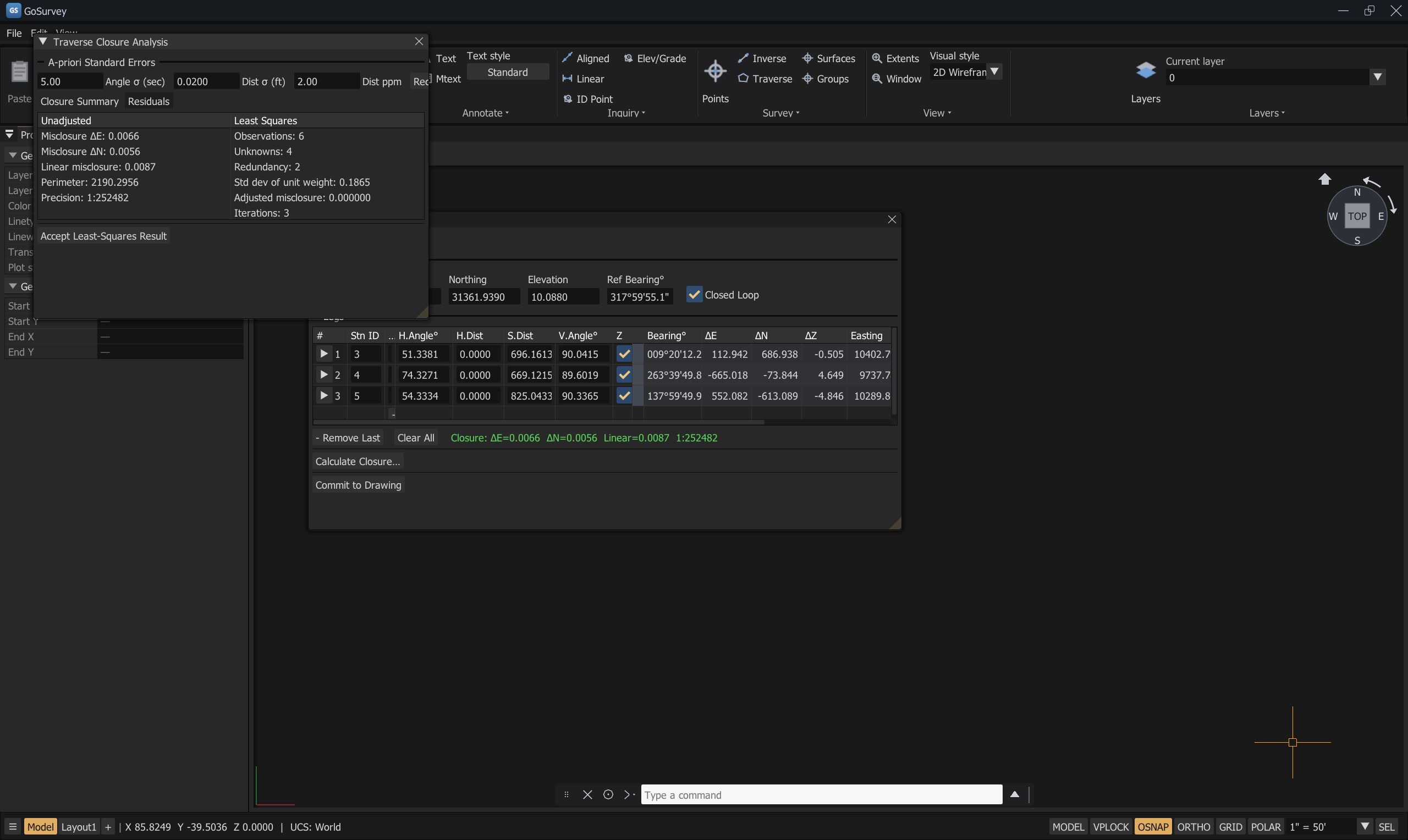Click Calculate Closure button
The image size is (1408, 840).
click(358, 461)
